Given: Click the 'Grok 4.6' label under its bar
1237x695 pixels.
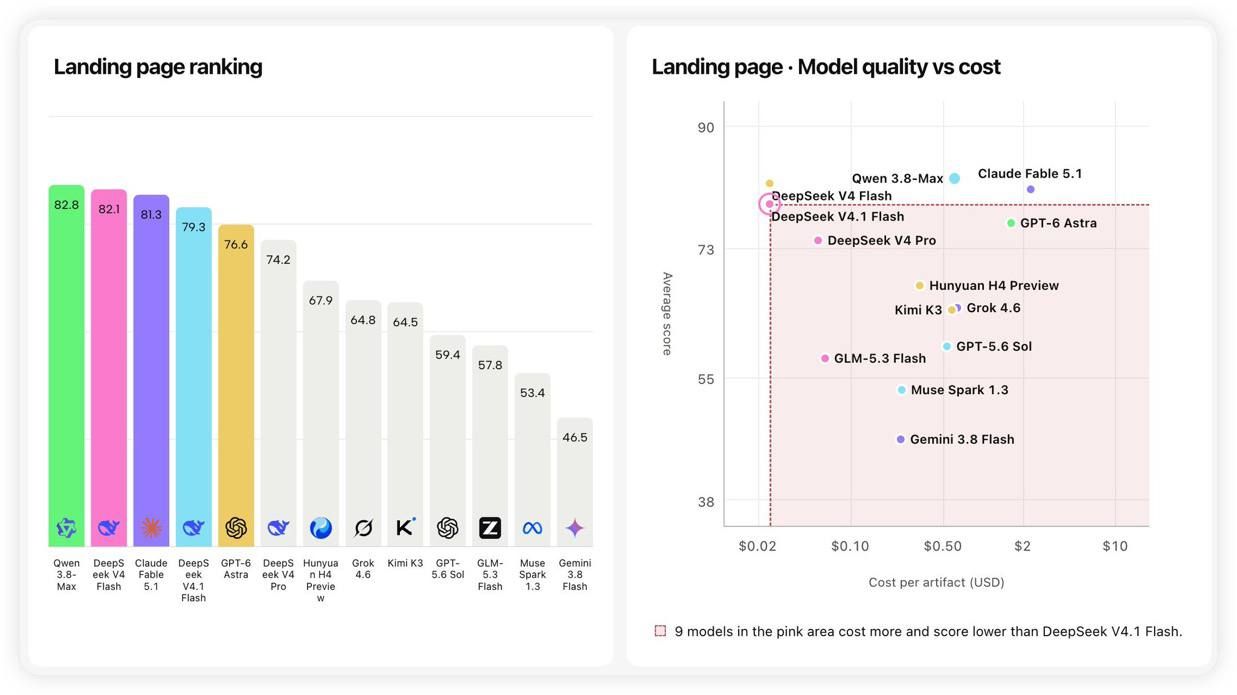Looking at the screenshot, I should (363, 569).
